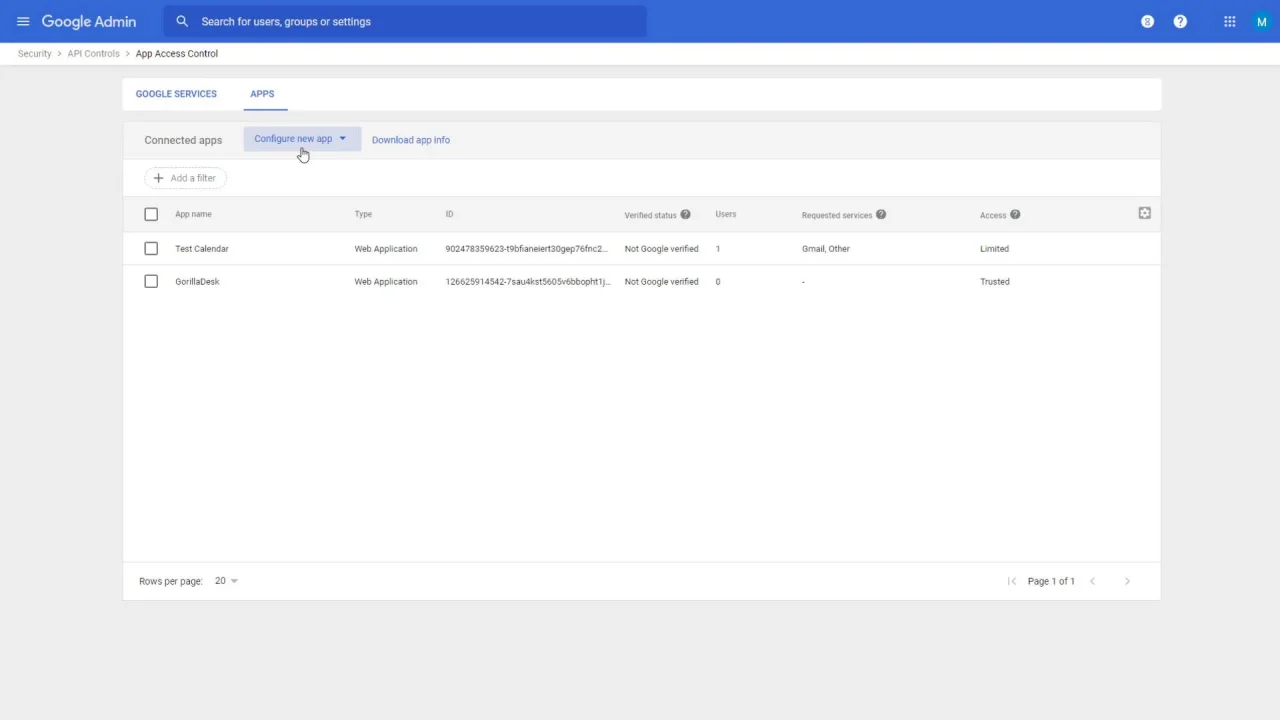Go to API Controls breadcrumb
Viewport: 1280px width, 720px height.
(93, 54)
